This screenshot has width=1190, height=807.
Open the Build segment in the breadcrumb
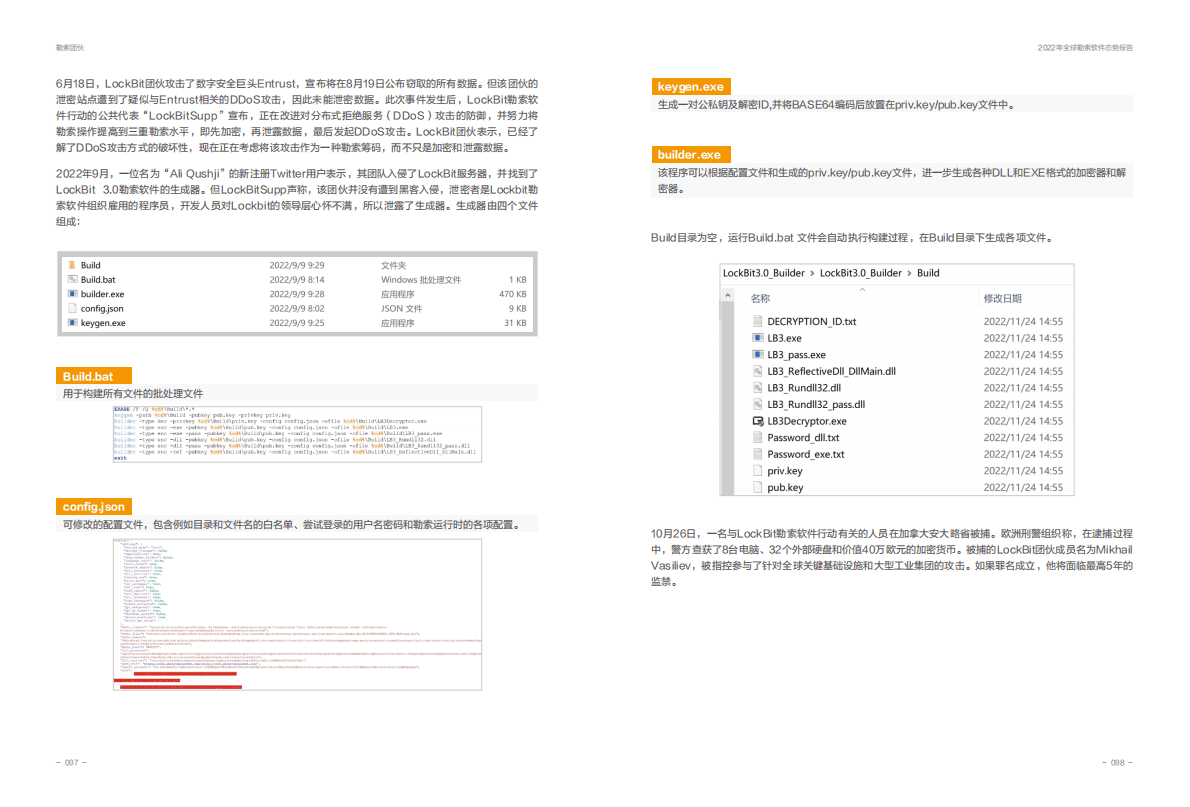tap(928, 273)
